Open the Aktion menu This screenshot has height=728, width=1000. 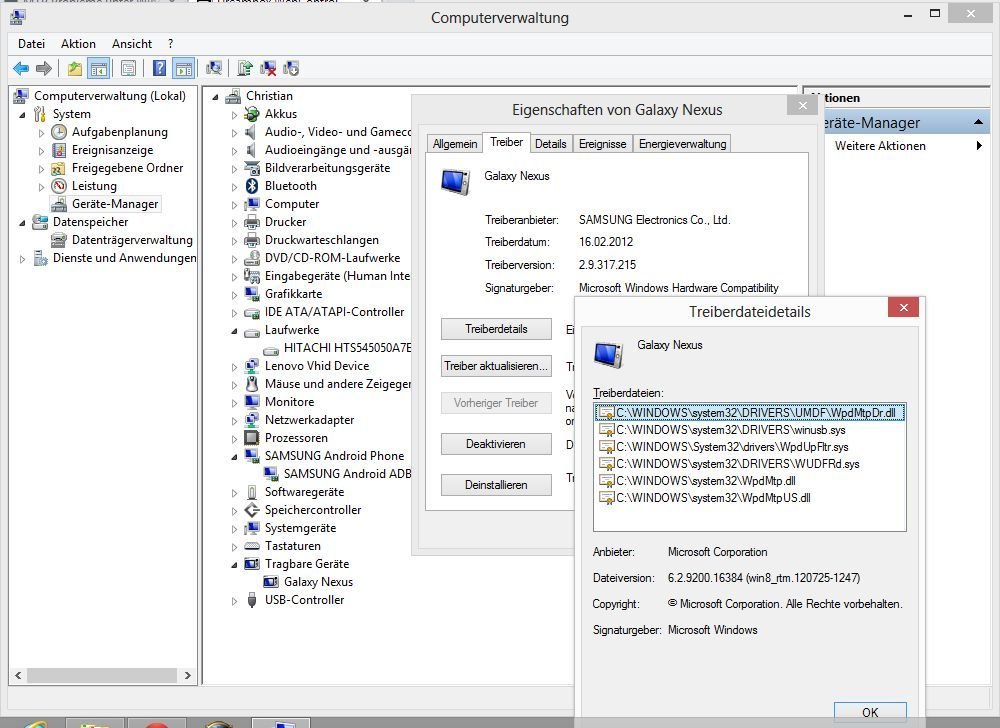click(x=78, y=43)
